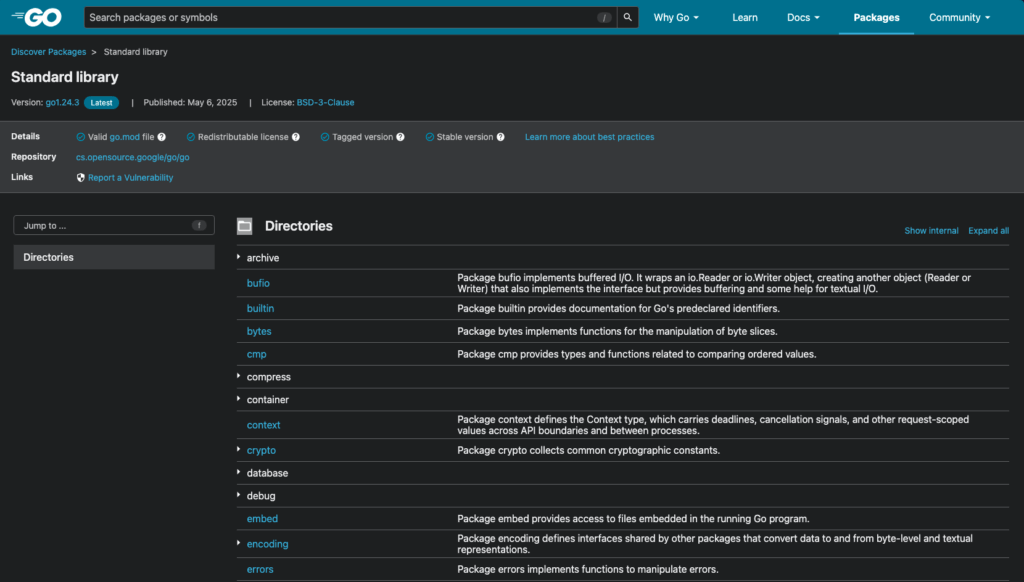
Task: Open the cmp package
Action: pyautogui.click(x=257, y=354)
